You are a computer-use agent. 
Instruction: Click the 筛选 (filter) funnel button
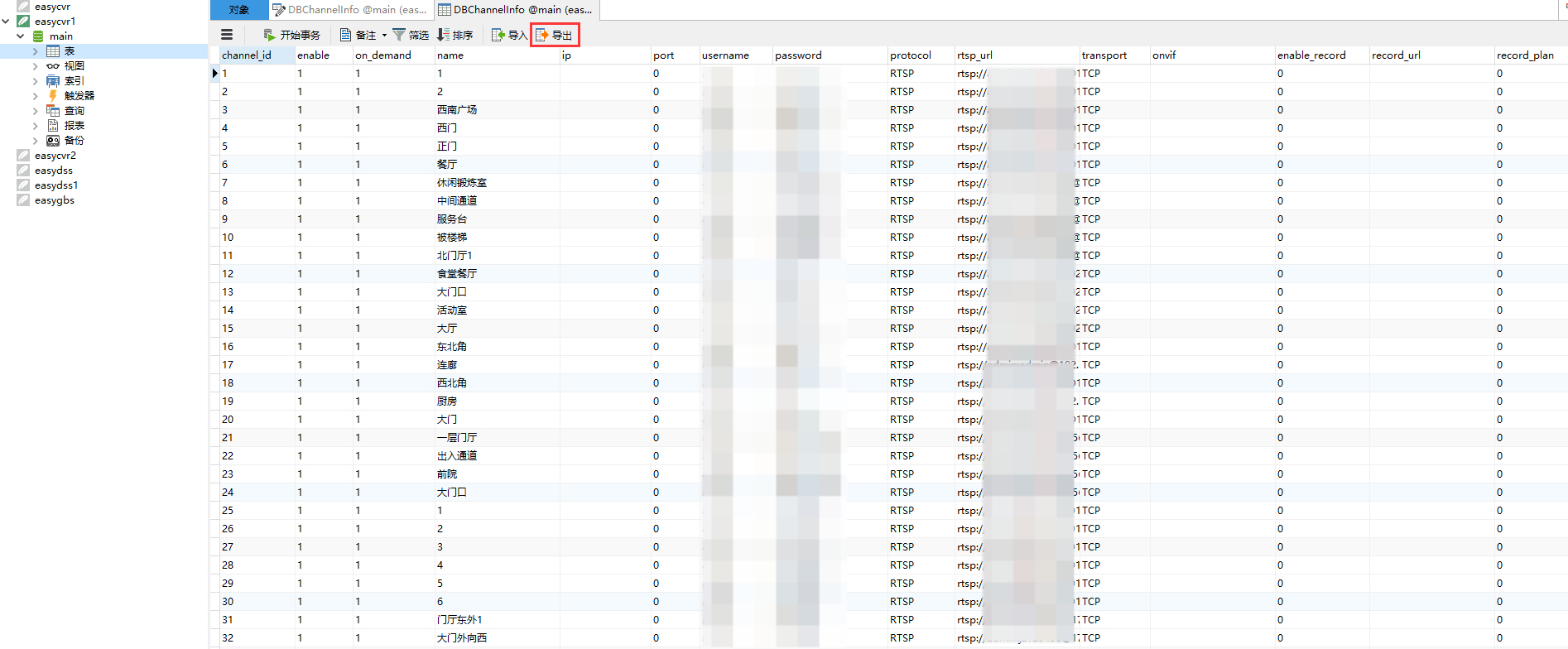411,35
